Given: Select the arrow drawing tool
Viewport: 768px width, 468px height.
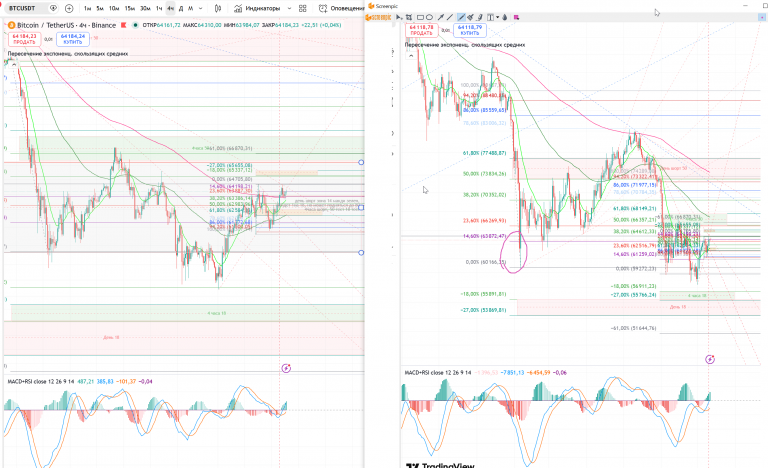Looking at the screenshot, I should [x=441, y=17].
